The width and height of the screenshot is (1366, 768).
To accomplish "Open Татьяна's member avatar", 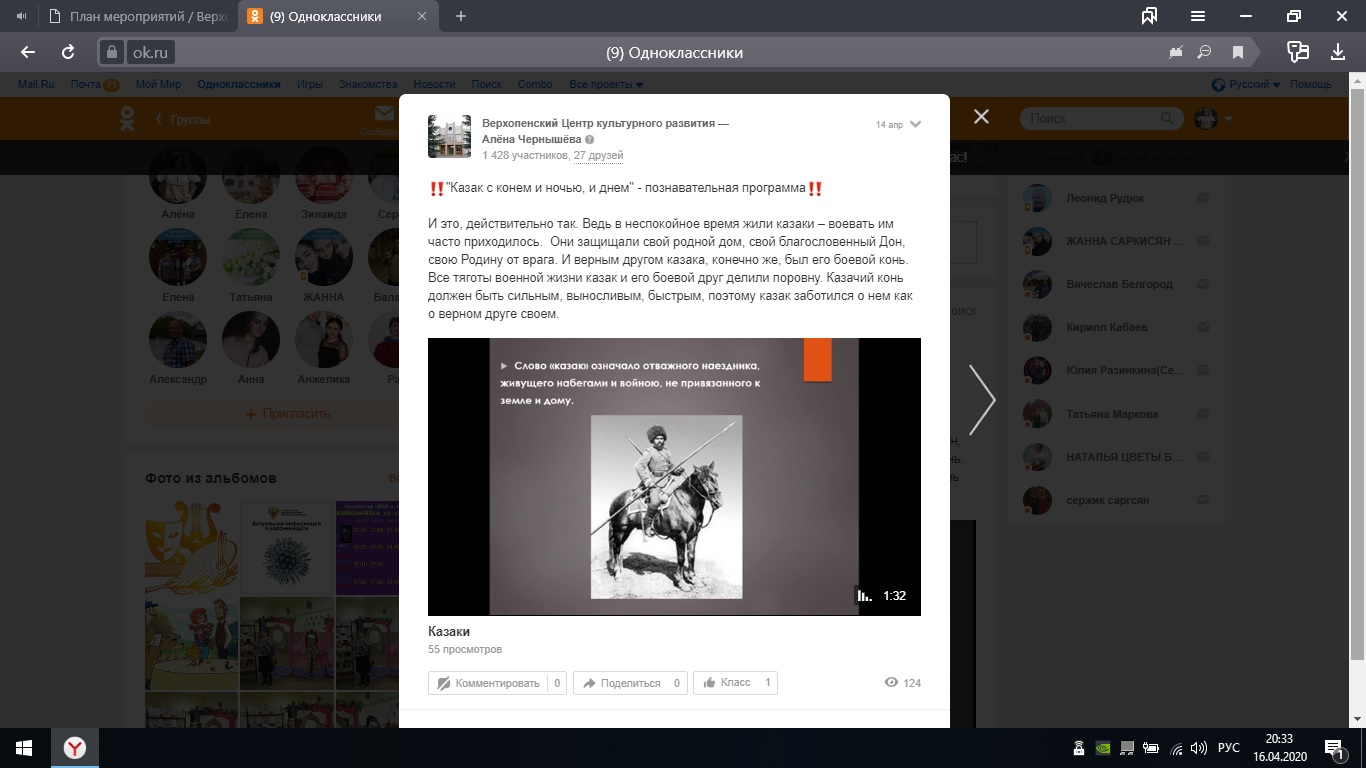I will click(251, 257).
